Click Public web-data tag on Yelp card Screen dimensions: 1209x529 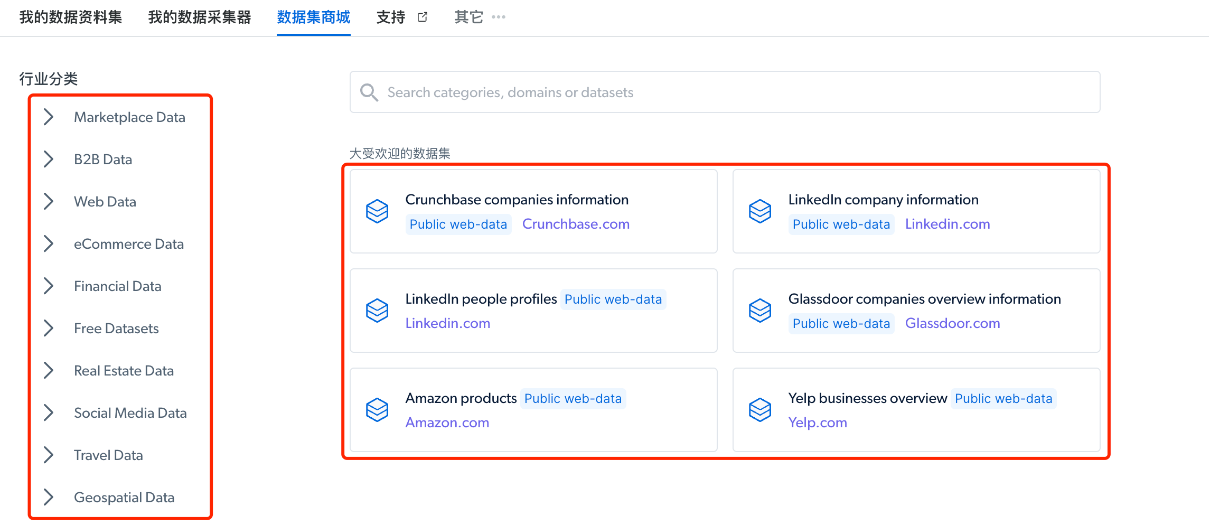point(1004,398)
